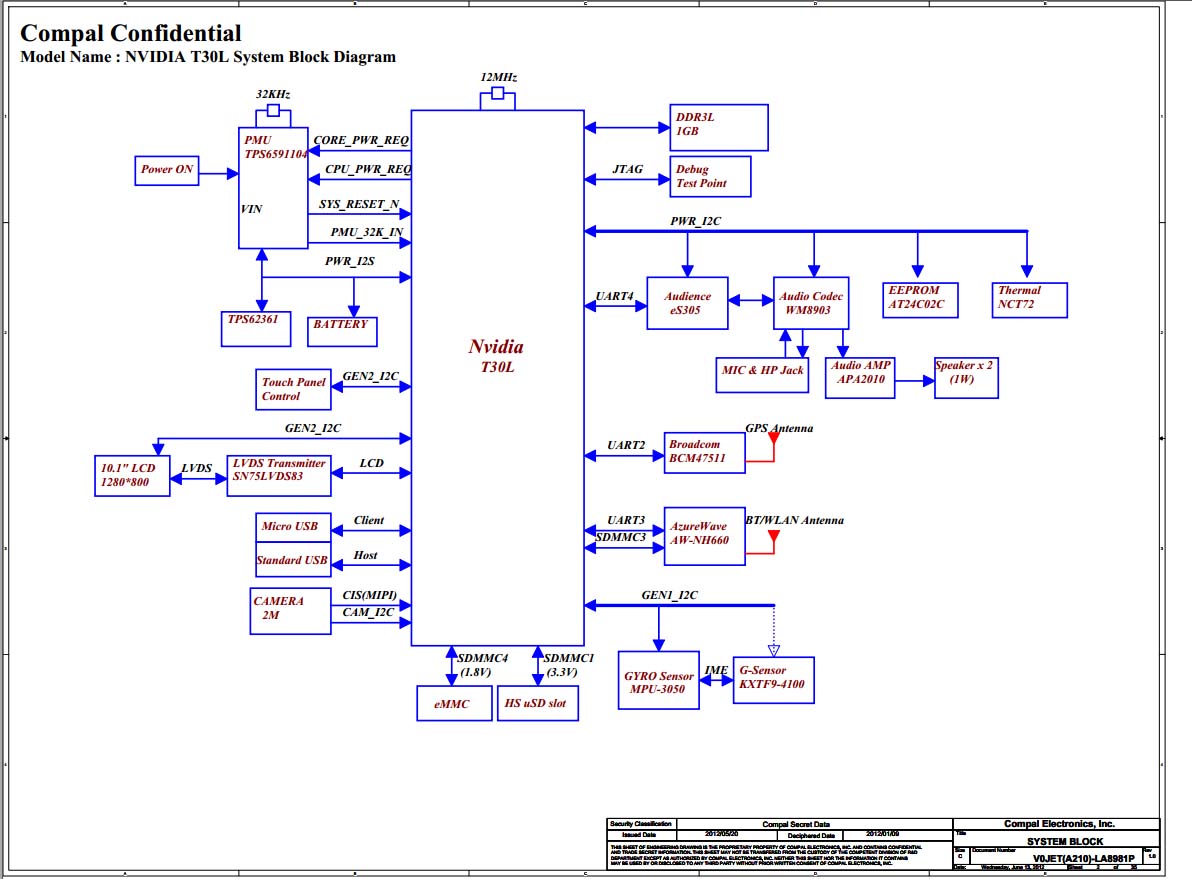Click the VIN label inside the PMU block
Image resolution: width=1192 pixels, height=879 pixels.
click(x=252, y=209)
